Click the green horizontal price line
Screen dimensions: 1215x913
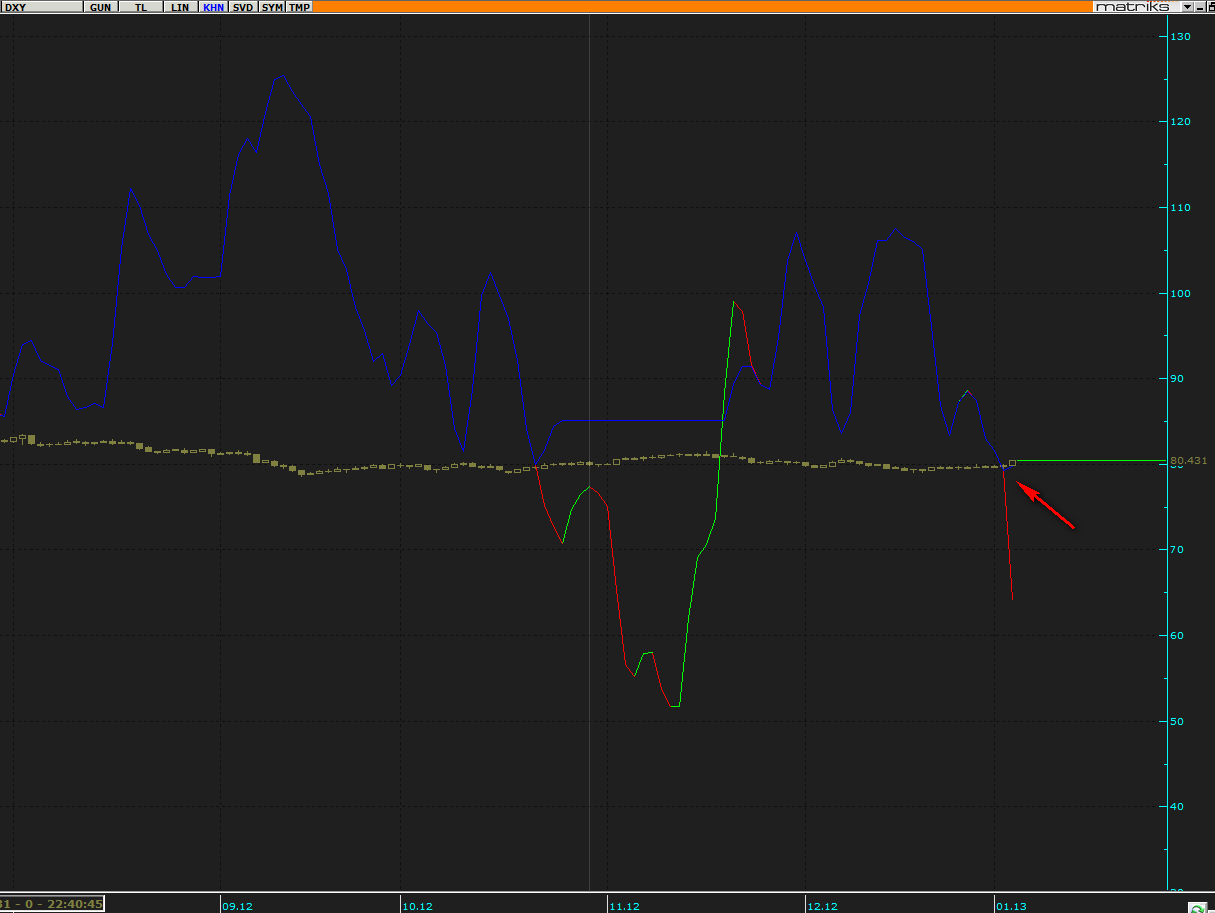pos(1090,461)
